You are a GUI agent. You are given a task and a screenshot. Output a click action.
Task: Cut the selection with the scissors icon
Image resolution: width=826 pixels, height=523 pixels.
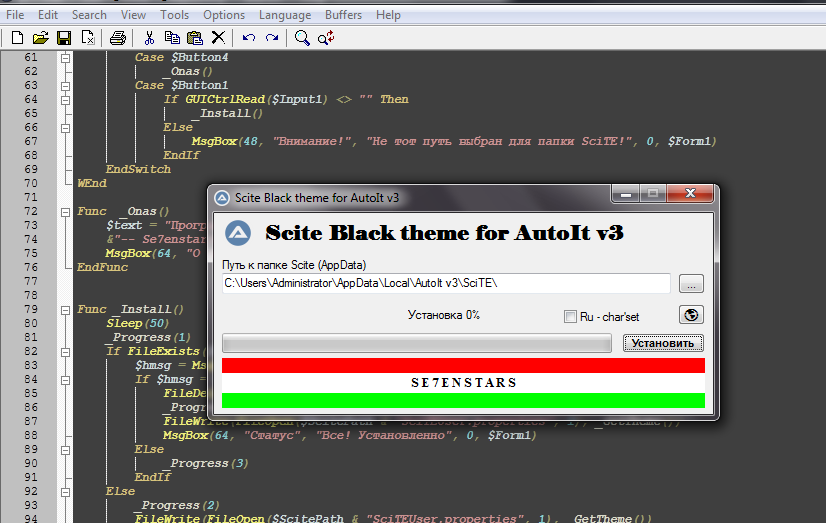149,38
